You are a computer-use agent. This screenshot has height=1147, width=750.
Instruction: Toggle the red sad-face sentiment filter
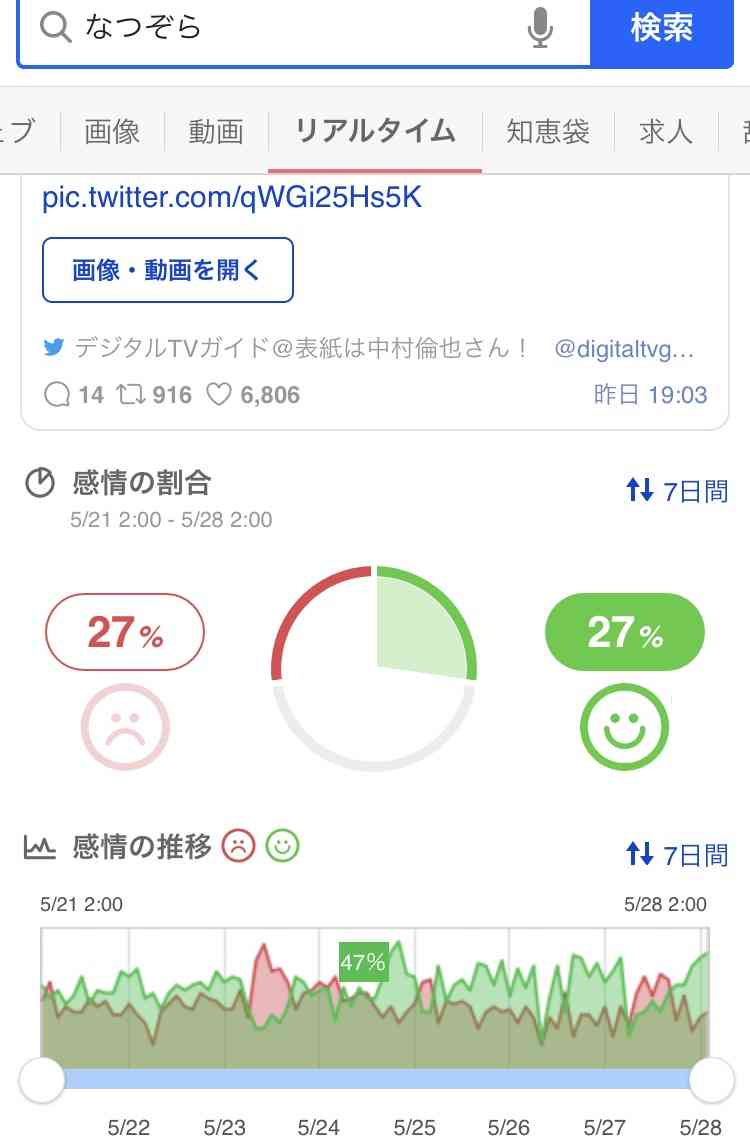tap(124, 726)
